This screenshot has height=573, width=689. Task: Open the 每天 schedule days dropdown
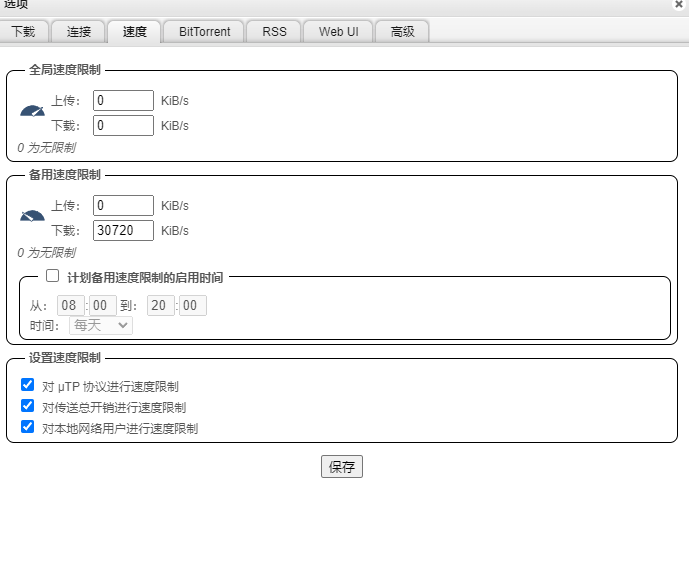(101, 326)
